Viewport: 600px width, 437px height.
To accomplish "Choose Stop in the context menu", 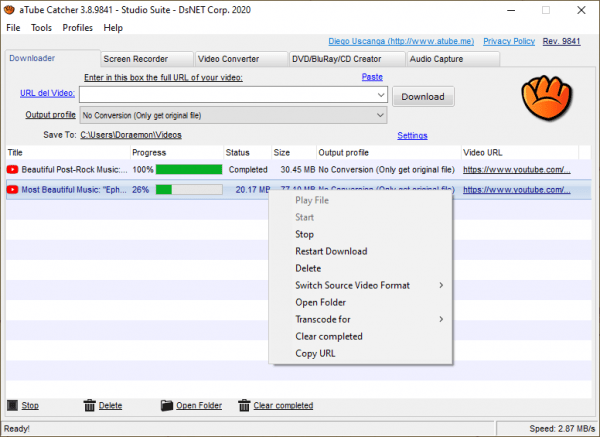I will tap(360, 234).
